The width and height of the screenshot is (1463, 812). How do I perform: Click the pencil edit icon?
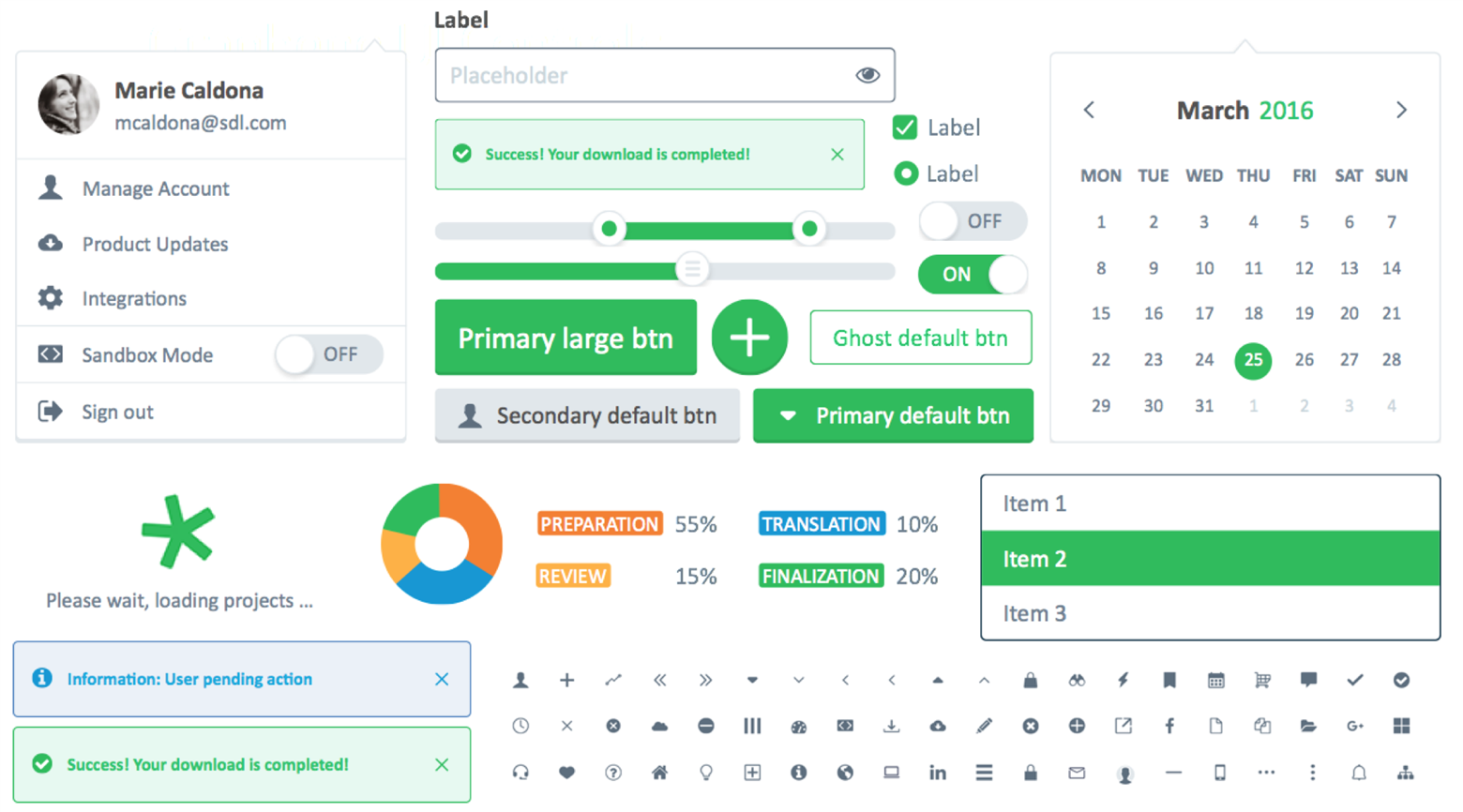984,726
